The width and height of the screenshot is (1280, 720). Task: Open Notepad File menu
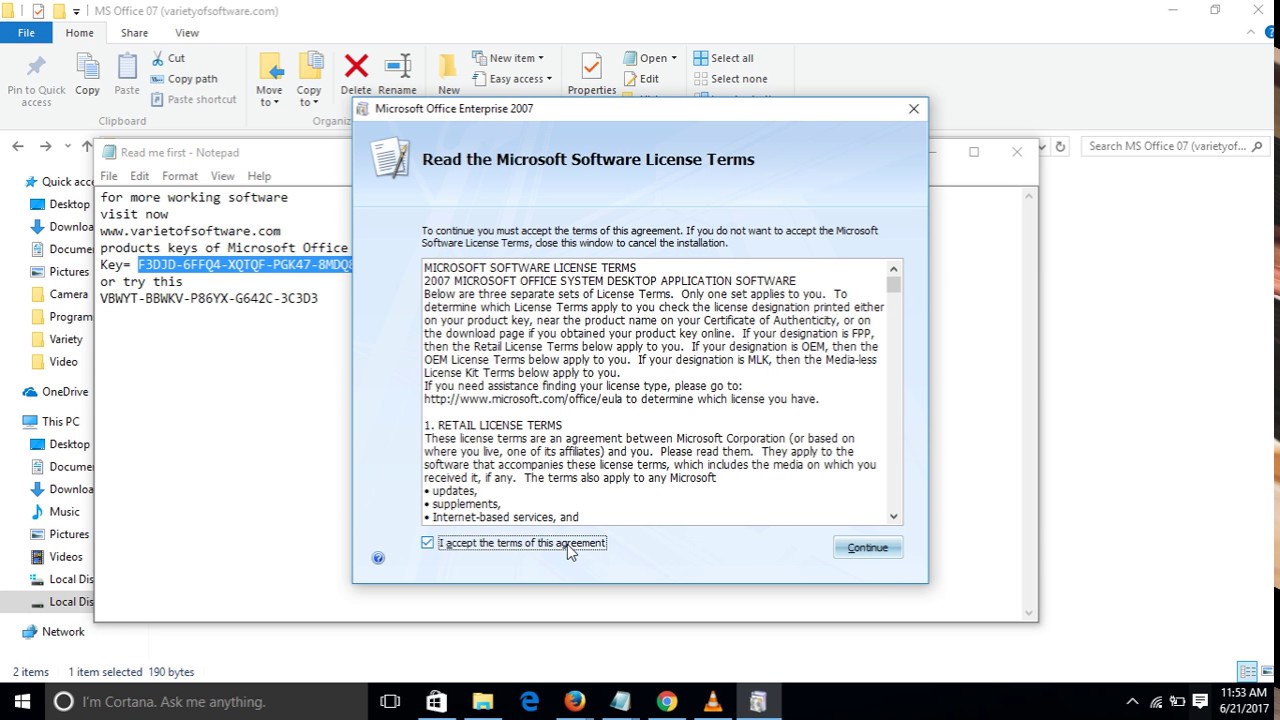point(108,176)
